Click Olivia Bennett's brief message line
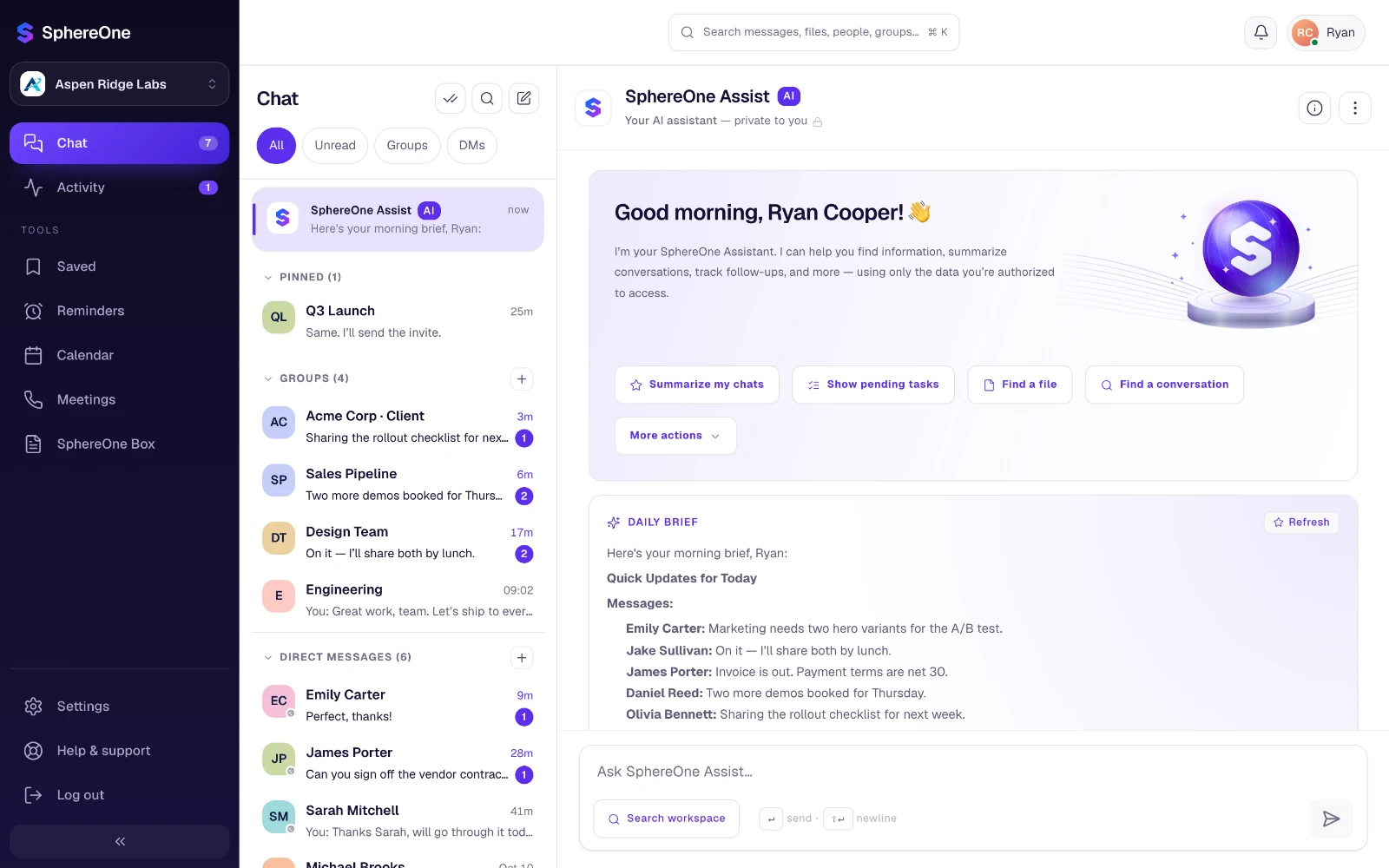The height and width of the screenshot is (868, 1389). (795, 714)
